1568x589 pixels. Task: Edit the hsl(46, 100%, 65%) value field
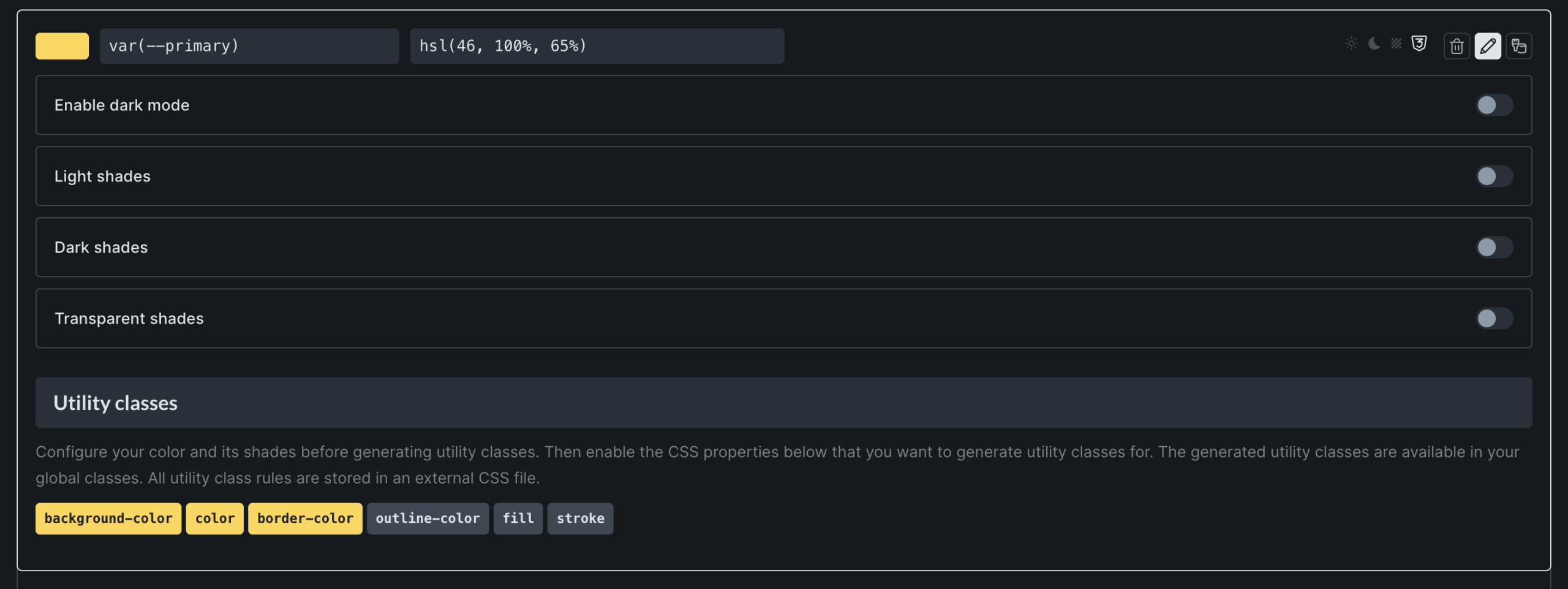click(x=597, y=47)
